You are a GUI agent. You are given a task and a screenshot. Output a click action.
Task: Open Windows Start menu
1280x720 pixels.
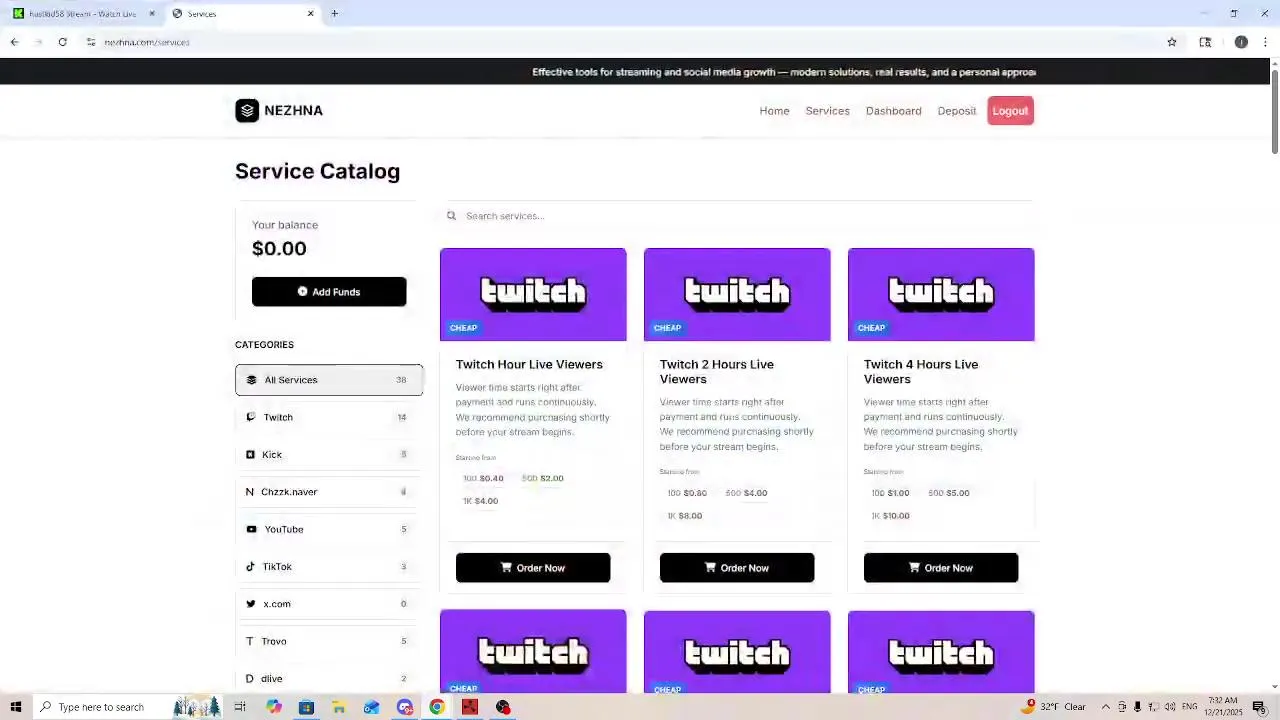[x=16, y=707]
